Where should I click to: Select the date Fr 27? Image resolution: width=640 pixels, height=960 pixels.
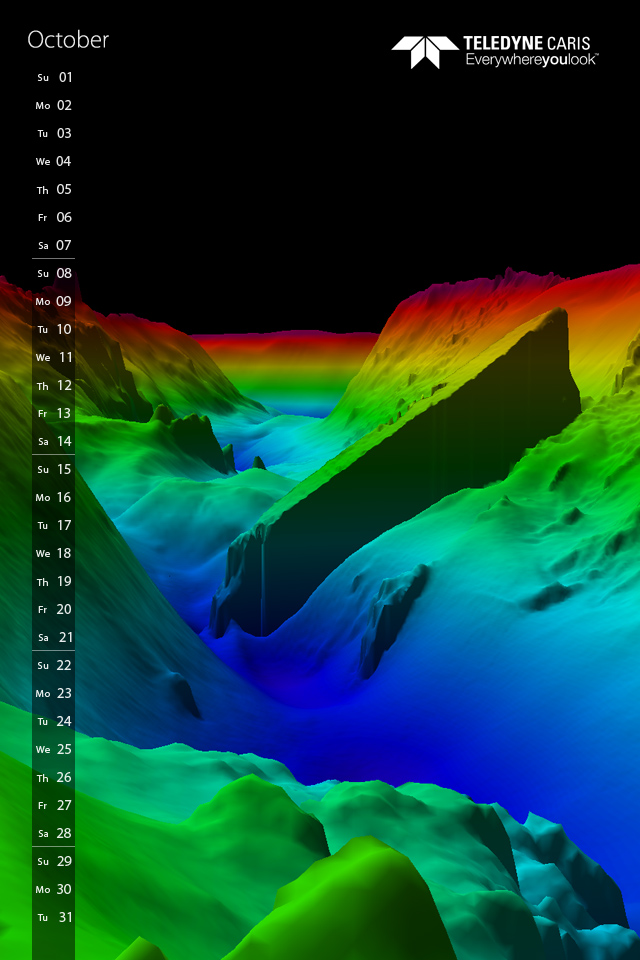coord(55,805)
